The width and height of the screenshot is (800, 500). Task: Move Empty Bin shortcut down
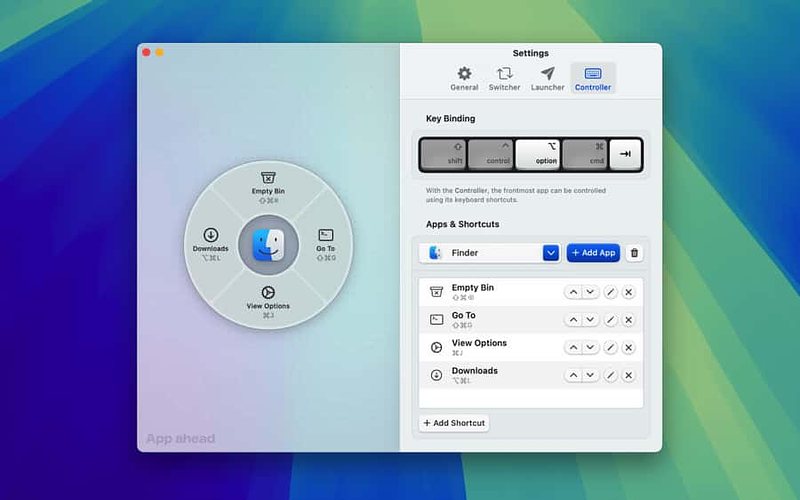tap(590, 292)
